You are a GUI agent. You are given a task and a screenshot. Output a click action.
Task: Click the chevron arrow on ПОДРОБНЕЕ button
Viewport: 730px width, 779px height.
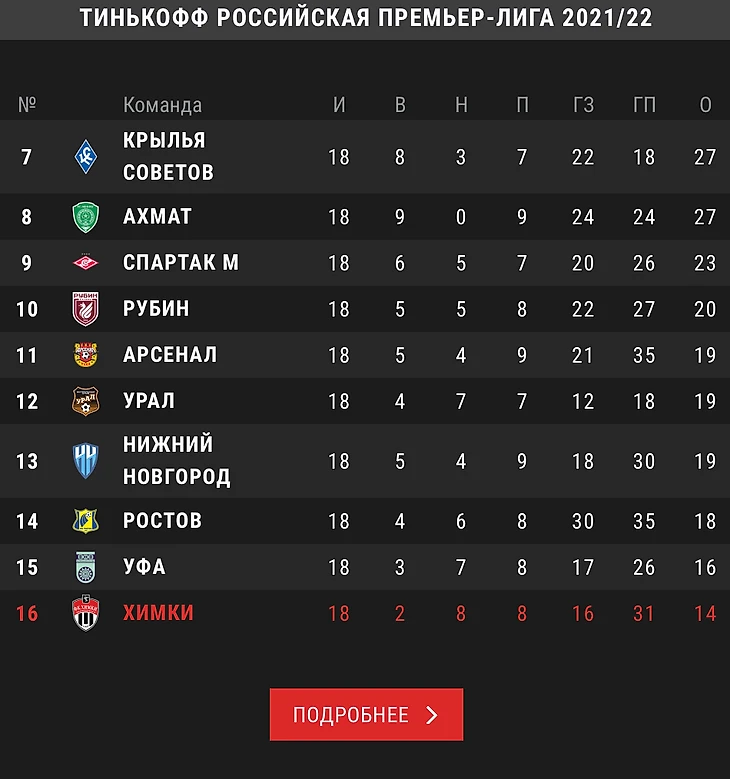[432, 715]
